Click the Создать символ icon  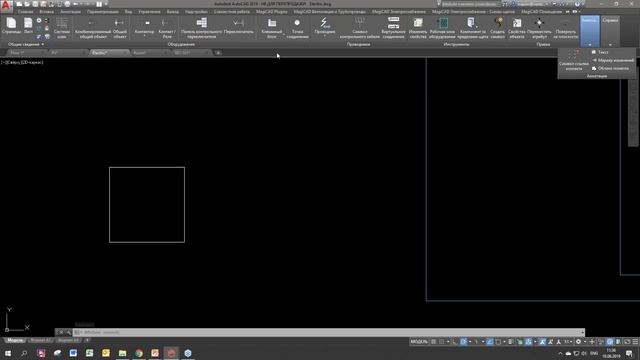coord(498,28)
